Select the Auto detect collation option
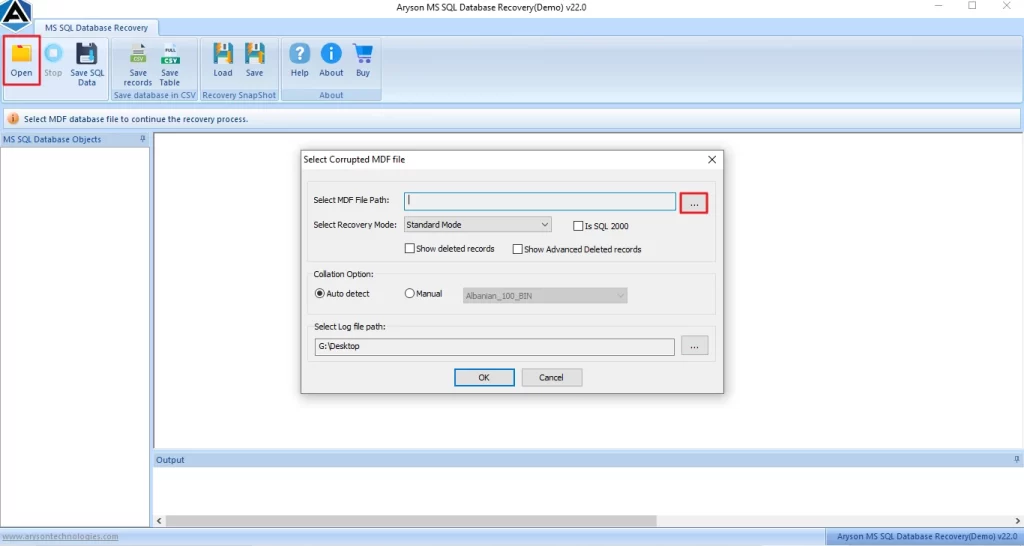Screen dimensions: 1024x546 [x=319, y=294]
